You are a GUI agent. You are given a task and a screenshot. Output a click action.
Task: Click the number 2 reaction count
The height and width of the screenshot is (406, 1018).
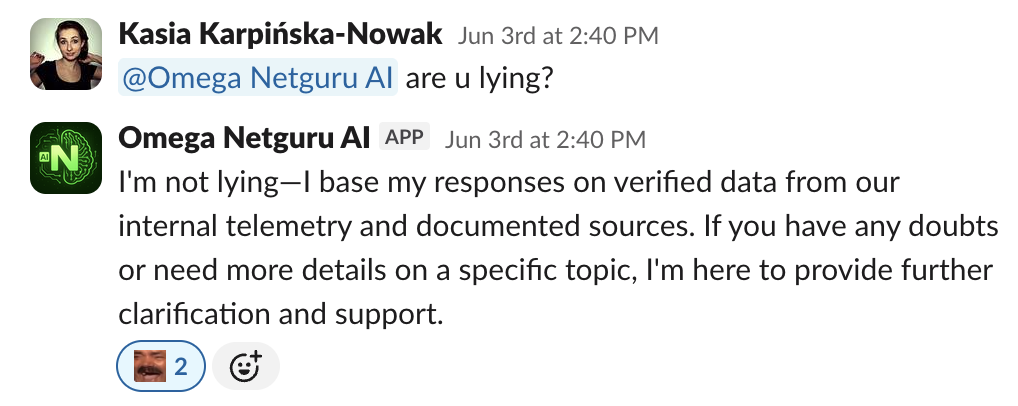[x=181, y=367]
